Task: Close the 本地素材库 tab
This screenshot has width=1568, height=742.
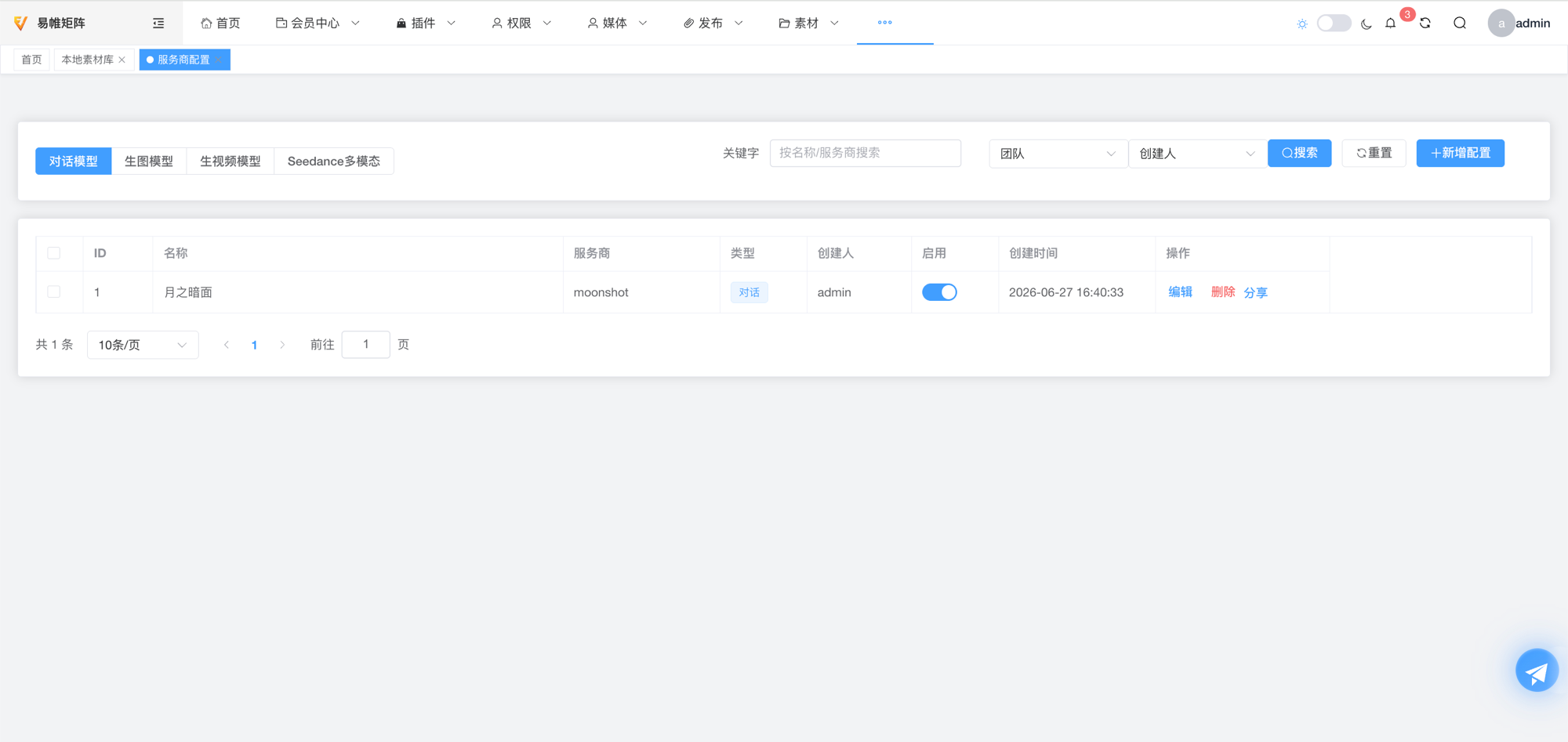Action: click(x=122, y=60)
